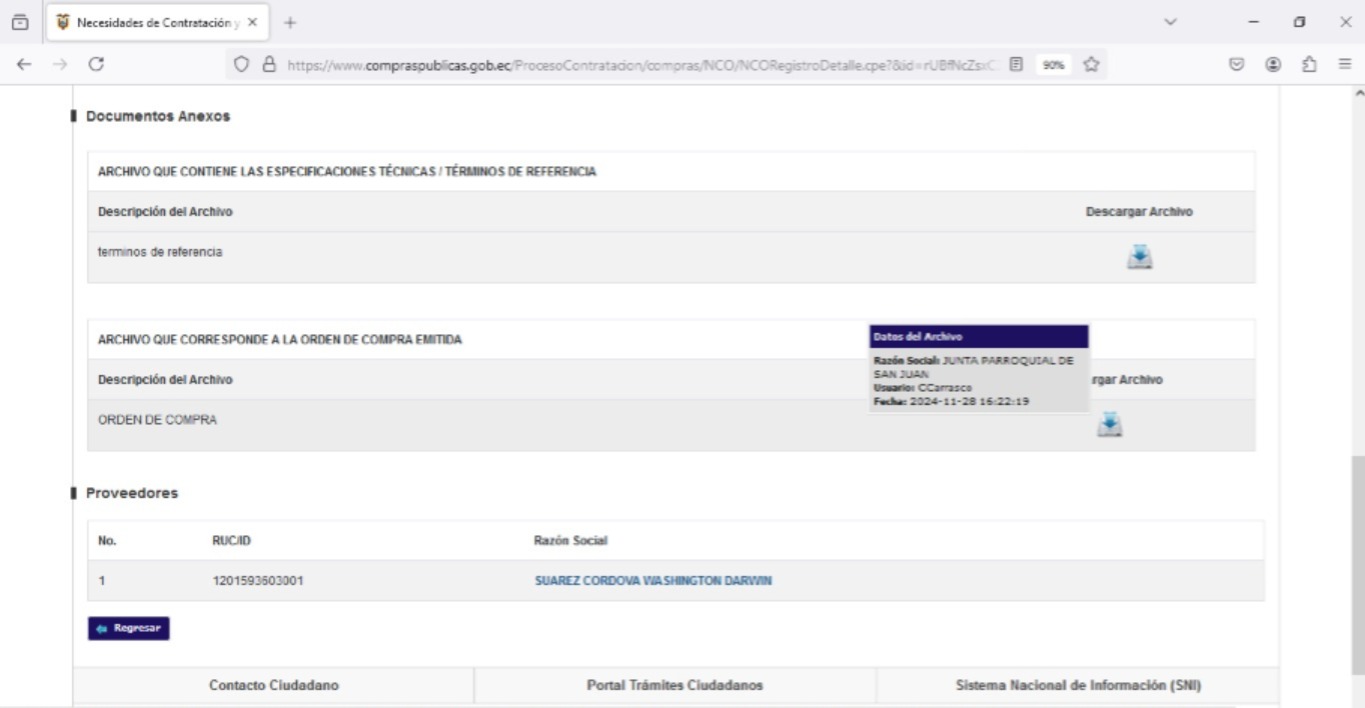This screenshot has height=708, width=1365.
Task: Click the address bar URL field
Action: point(640,64)
